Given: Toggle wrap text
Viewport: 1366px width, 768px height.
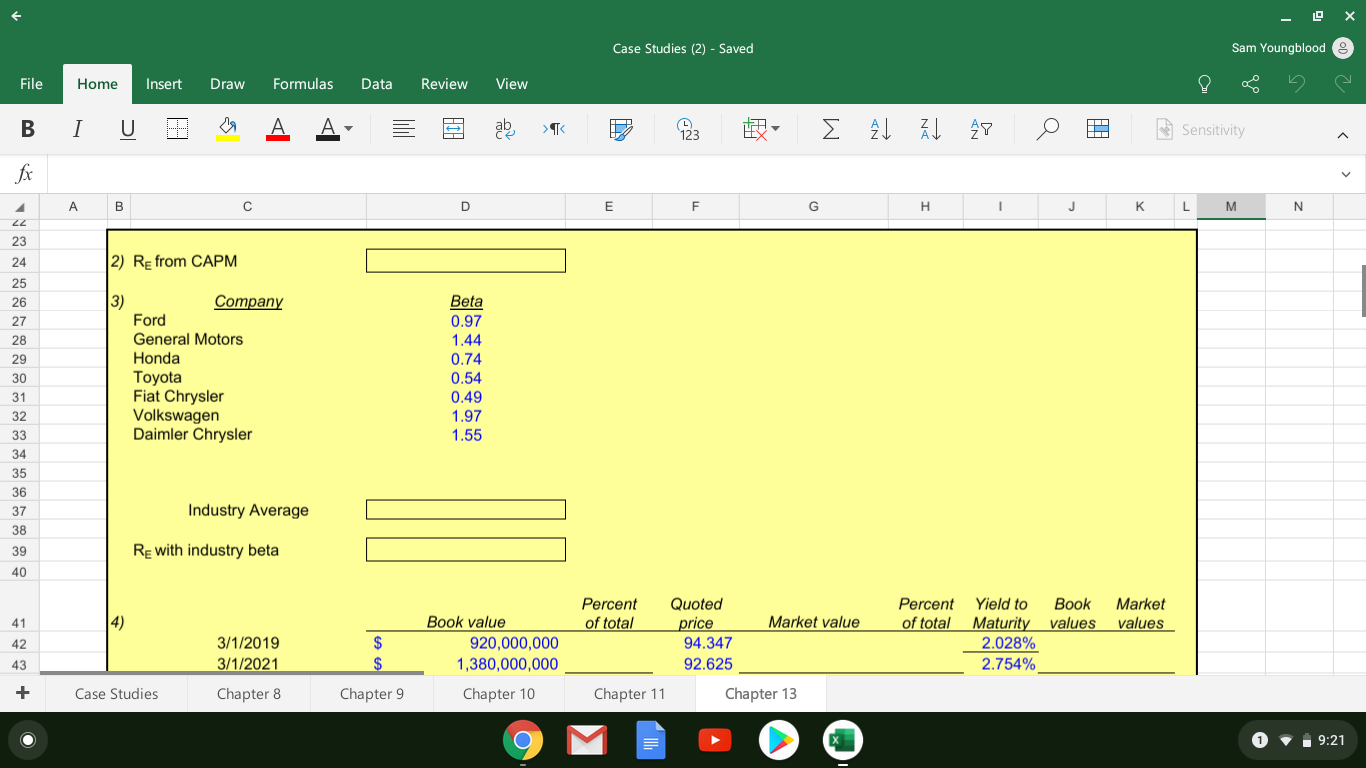Looking at the screenshot, I should click(x=503, y=130).
